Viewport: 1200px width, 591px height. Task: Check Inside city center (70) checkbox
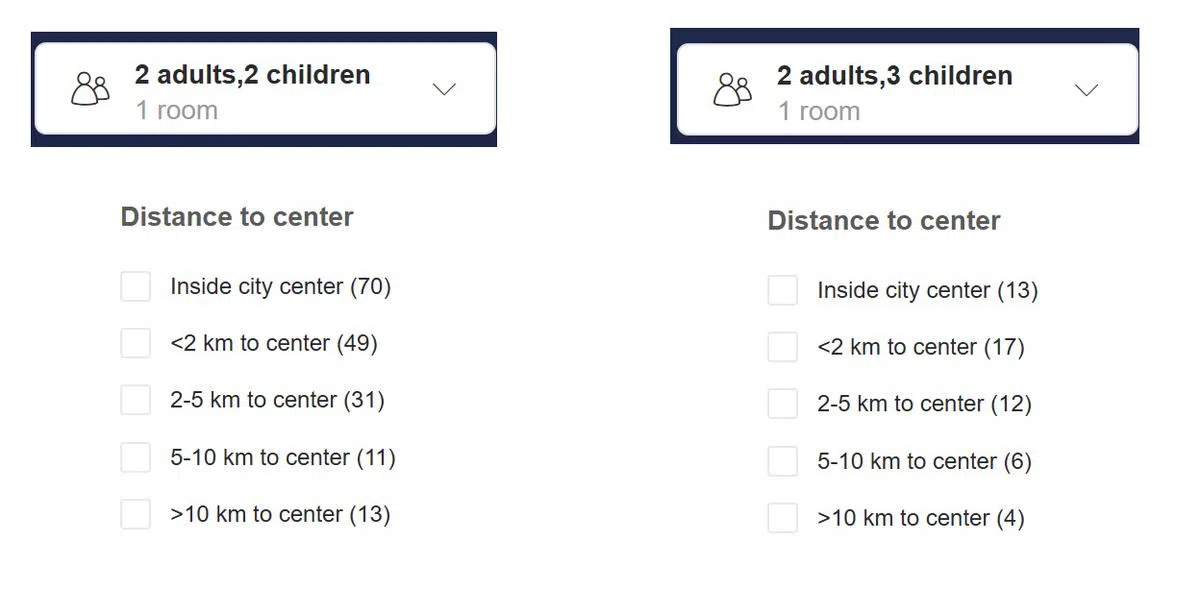click(x=136, y=287)
